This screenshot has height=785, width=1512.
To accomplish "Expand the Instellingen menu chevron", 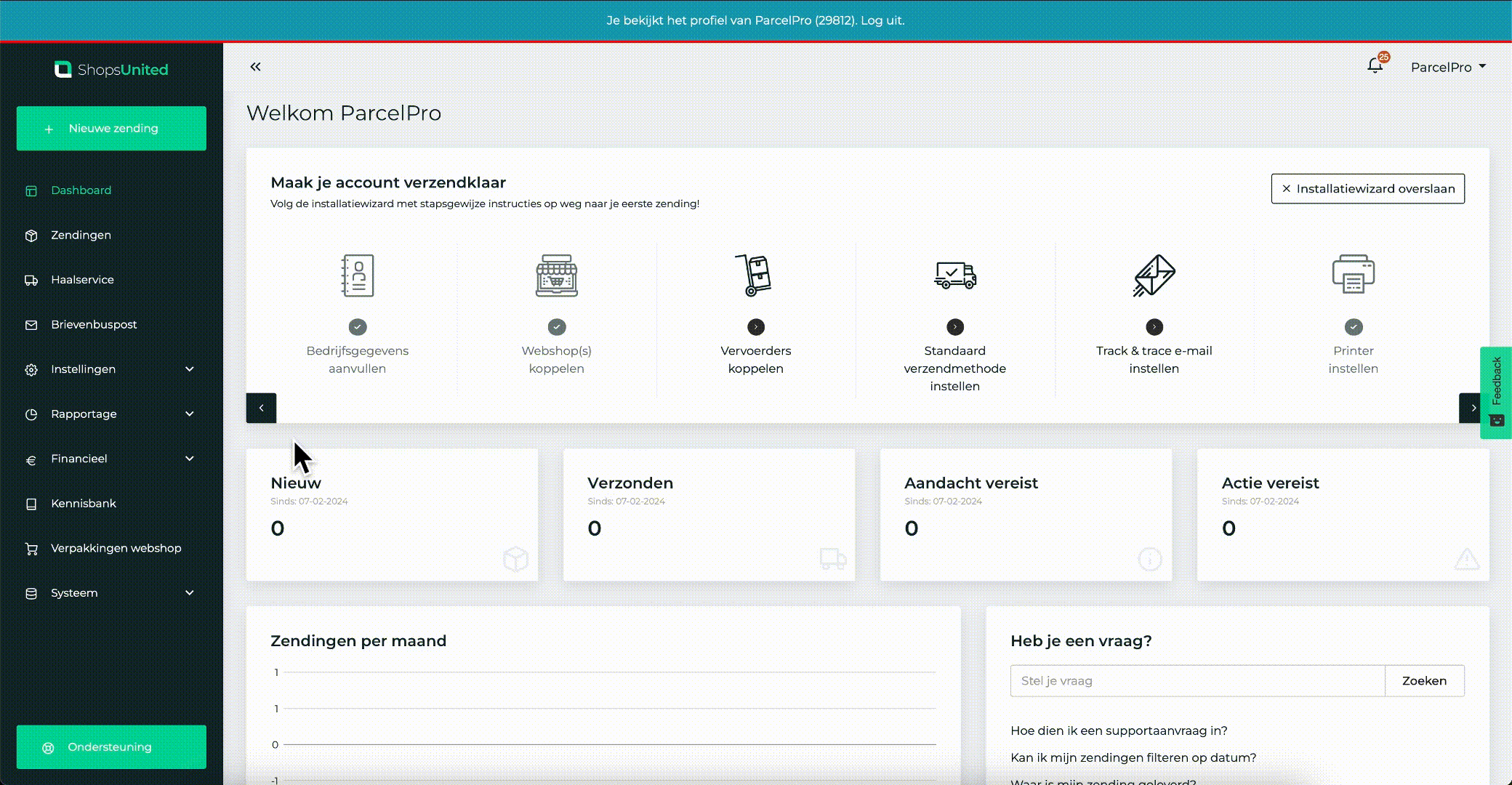I will tap(190, 369).
